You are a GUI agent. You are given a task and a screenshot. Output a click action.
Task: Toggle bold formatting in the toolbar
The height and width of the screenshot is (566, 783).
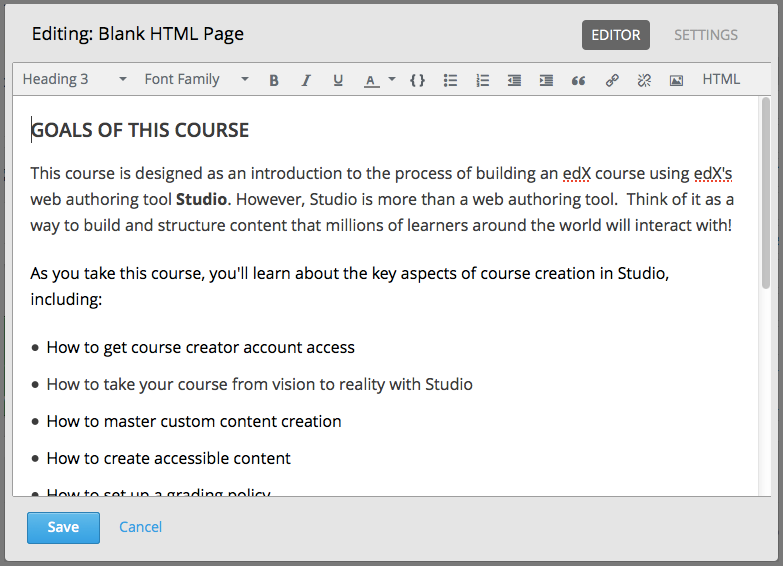(274, 80)
